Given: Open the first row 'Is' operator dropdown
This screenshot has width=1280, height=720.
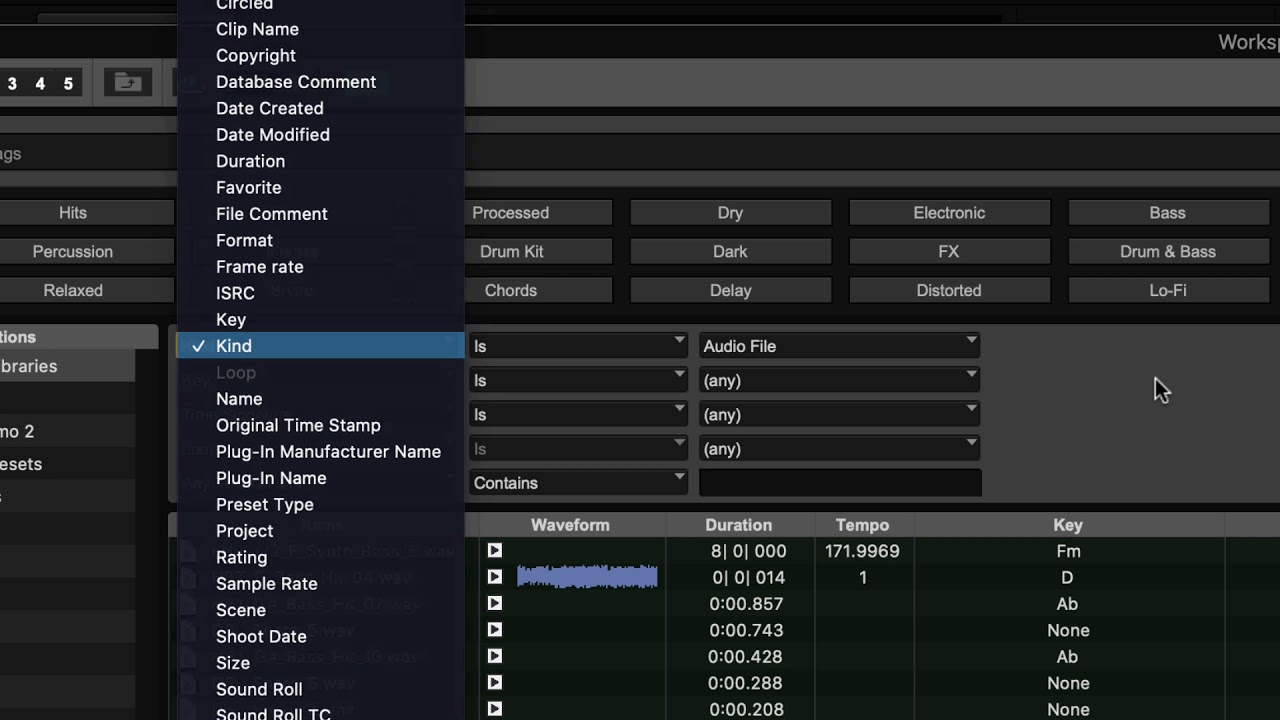Looking at the screenshot, I should point(578,346).
